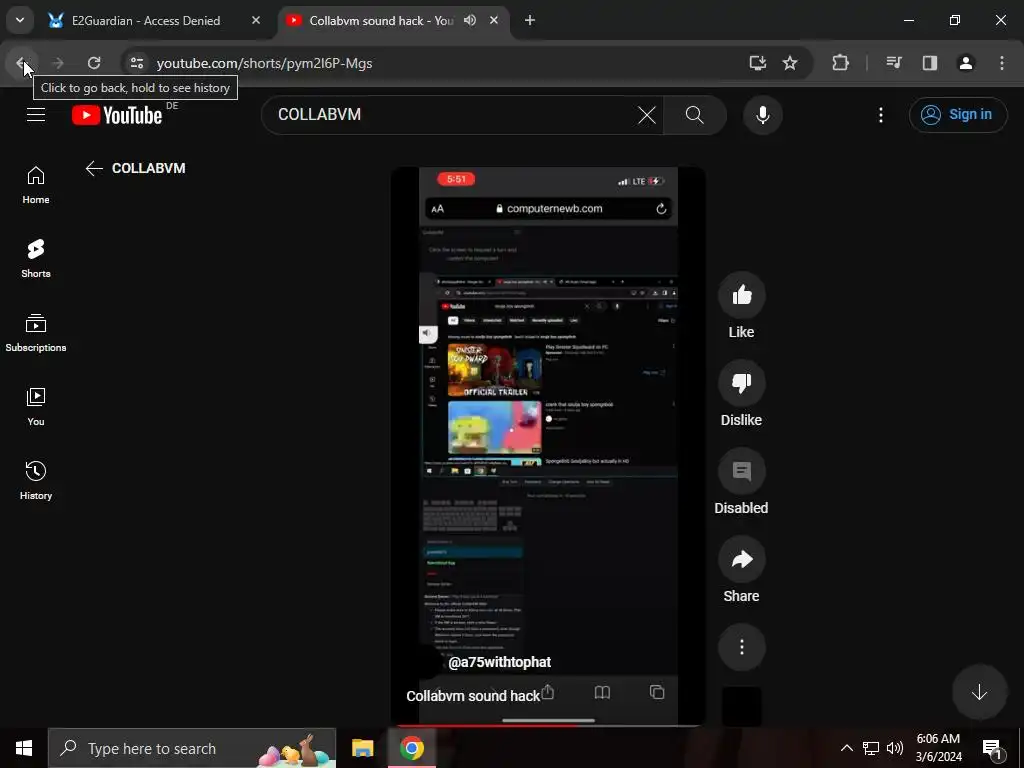Open more actions menu for the Short

click(x=742, y=647)
